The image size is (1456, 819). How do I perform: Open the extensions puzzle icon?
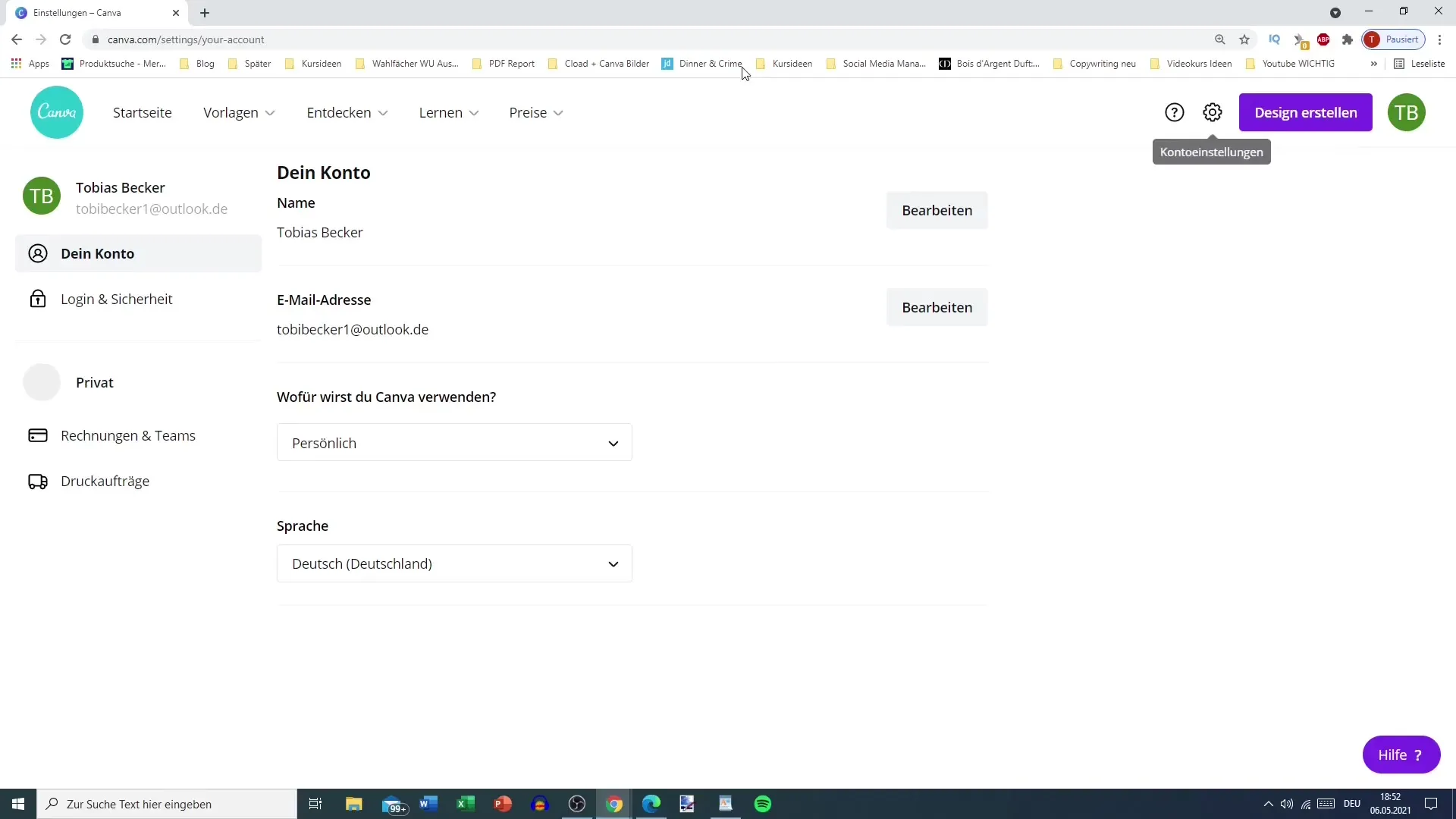click(x=1348, y=39)
